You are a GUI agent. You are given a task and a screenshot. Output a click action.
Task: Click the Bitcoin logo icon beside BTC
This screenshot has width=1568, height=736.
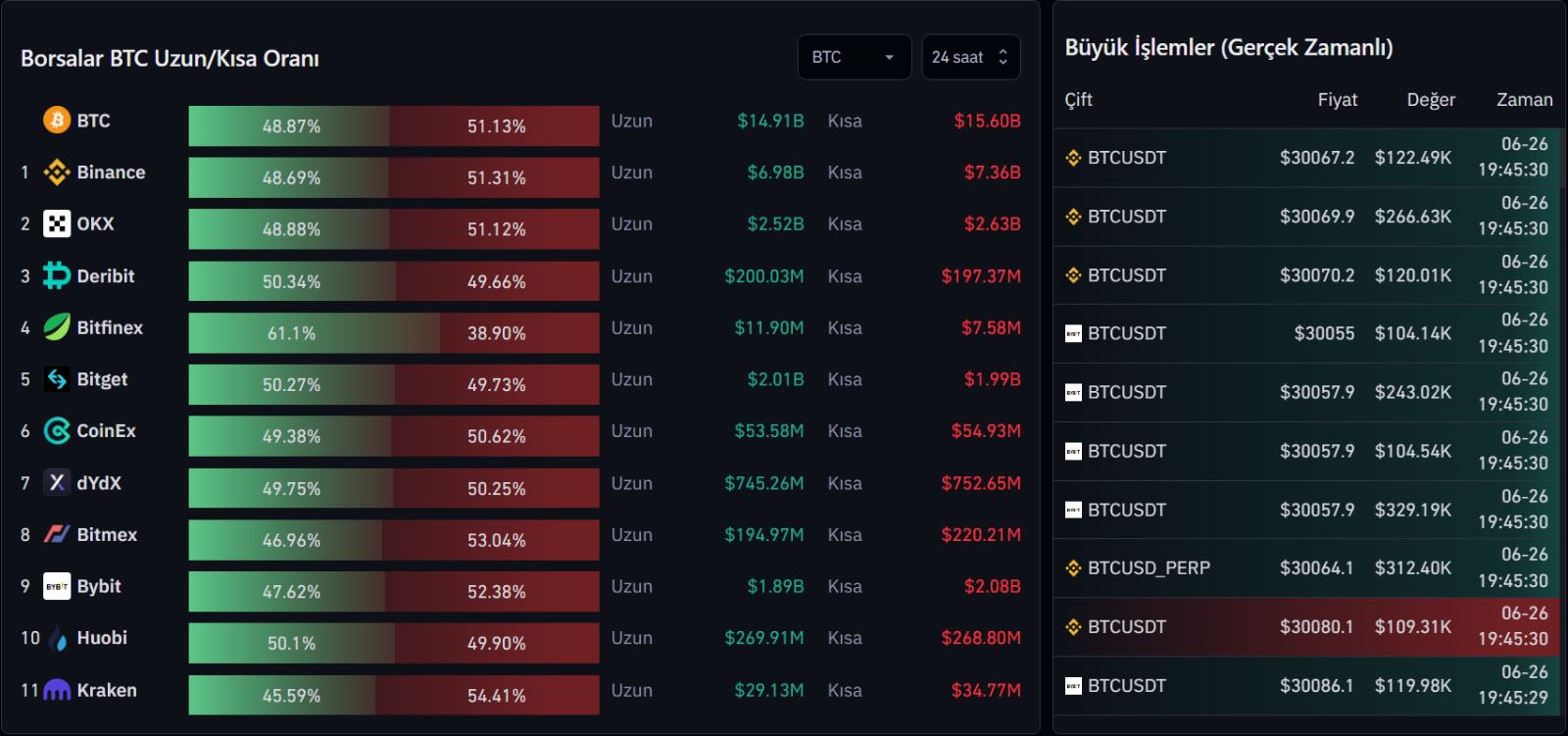(57, 121)
